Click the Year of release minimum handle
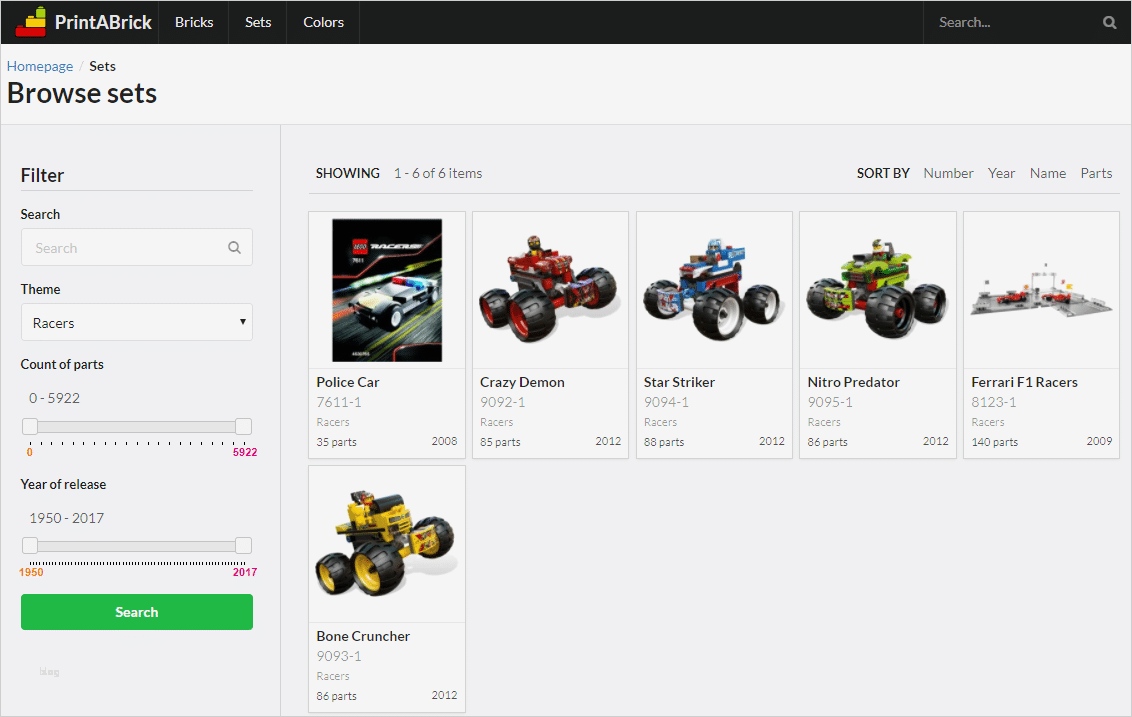The height and width of the screenshot is (717, 1132). coord(30,545)
